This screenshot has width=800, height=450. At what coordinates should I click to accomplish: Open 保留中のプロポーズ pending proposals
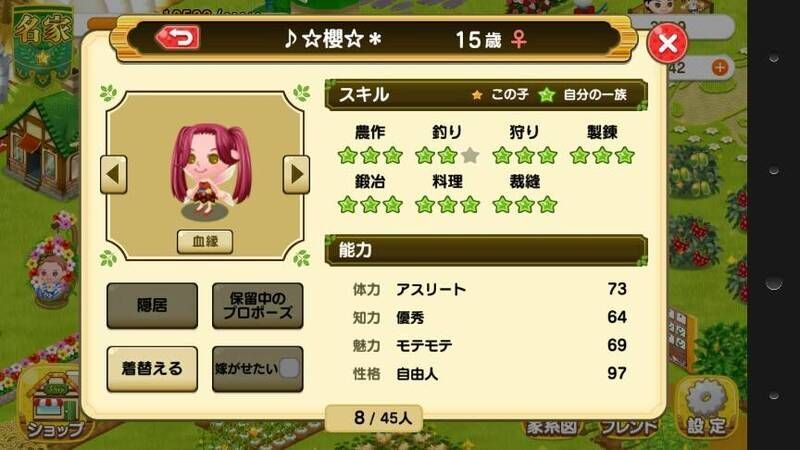[258, 306]
